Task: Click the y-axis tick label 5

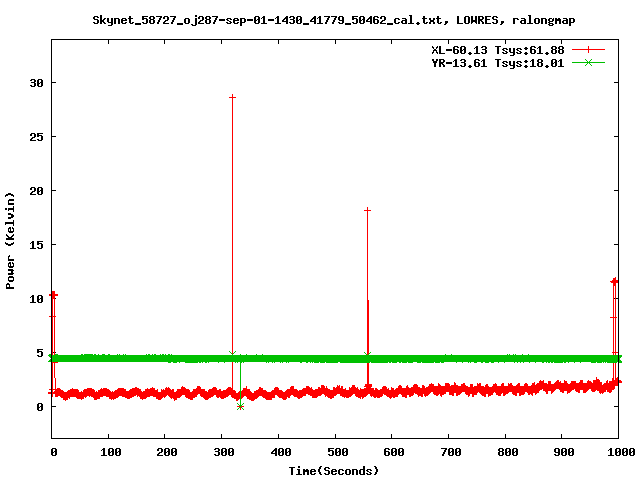Action: 40,353
